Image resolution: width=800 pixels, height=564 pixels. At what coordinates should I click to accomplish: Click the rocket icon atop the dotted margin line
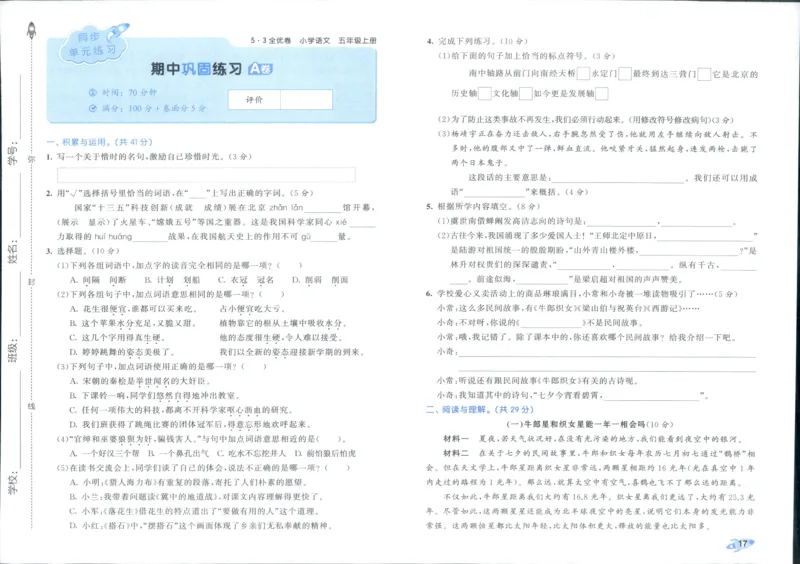pyautogui.click(x=32, y=30)
